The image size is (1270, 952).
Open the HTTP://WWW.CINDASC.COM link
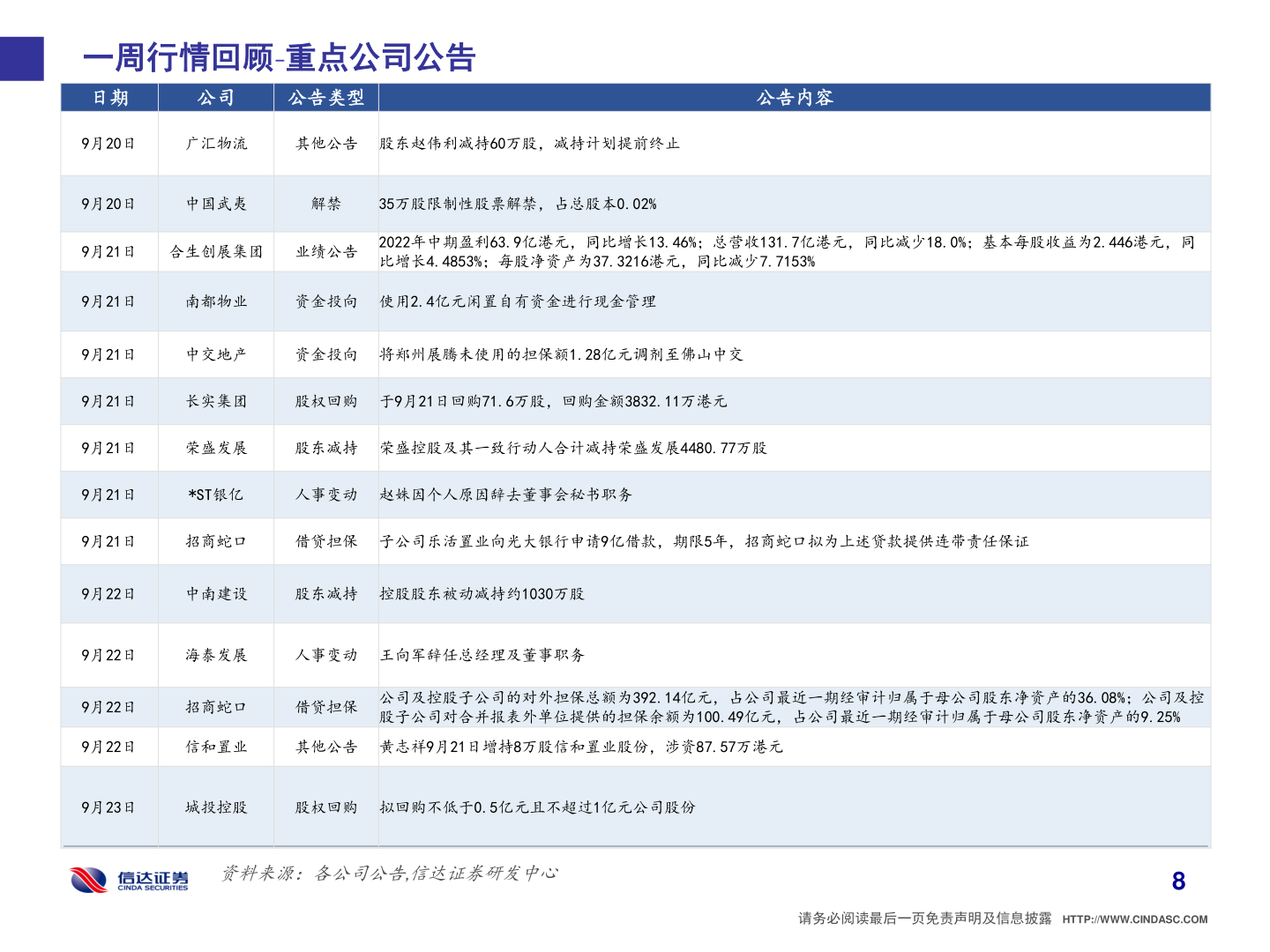pos(1134,917)
